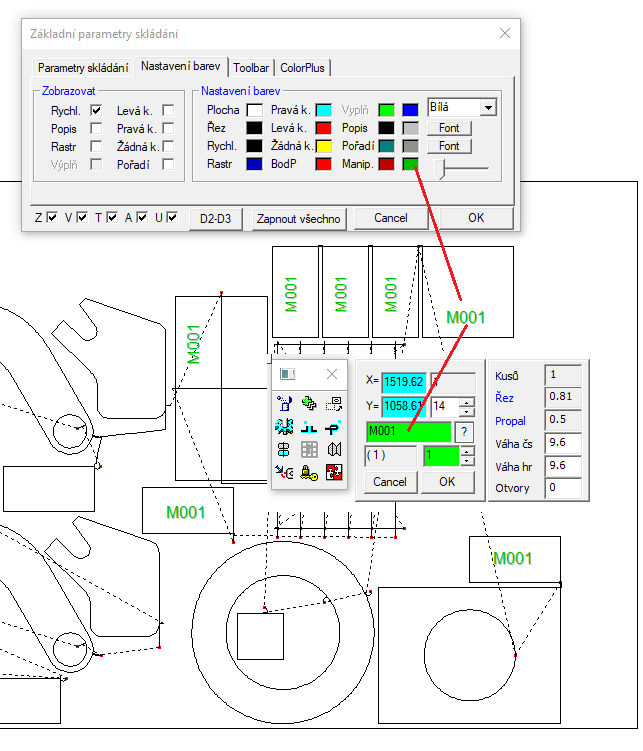Click the mirror flip icon in palette
This screenshot has width=643, height=751.
334,449
